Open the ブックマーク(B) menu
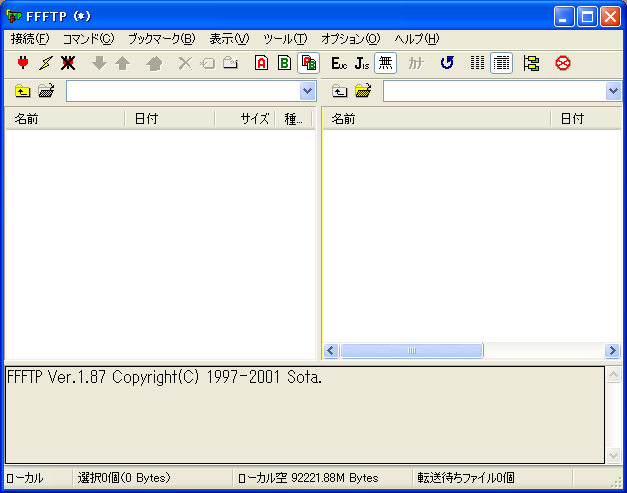The width and height of the screenshot is (627, 493). (x=162, y=39)
